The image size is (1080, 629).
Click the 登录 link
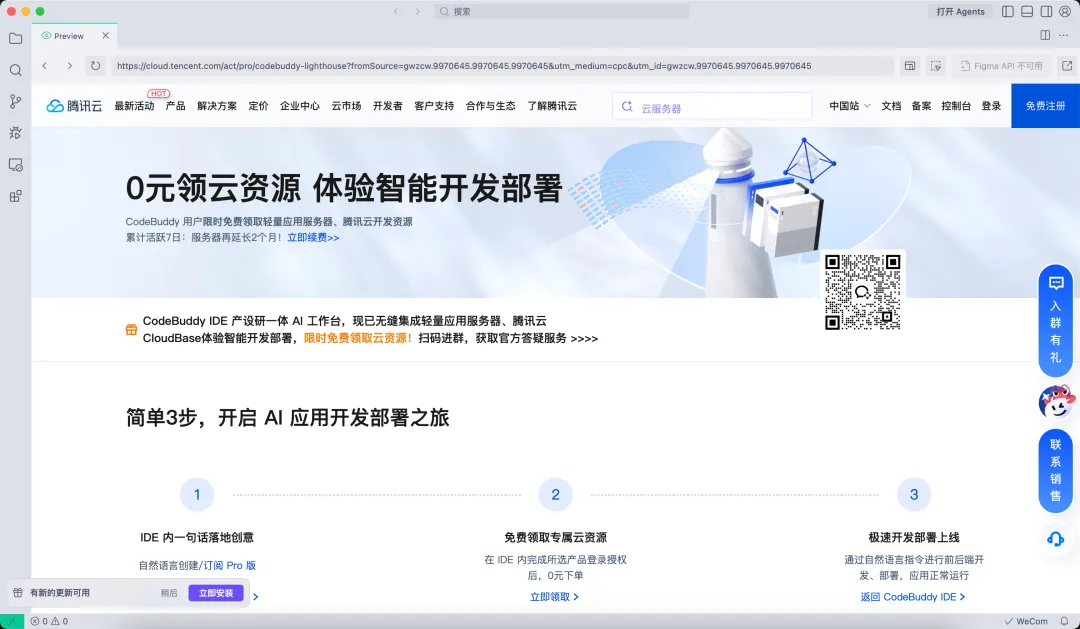[x=991, y=106]
